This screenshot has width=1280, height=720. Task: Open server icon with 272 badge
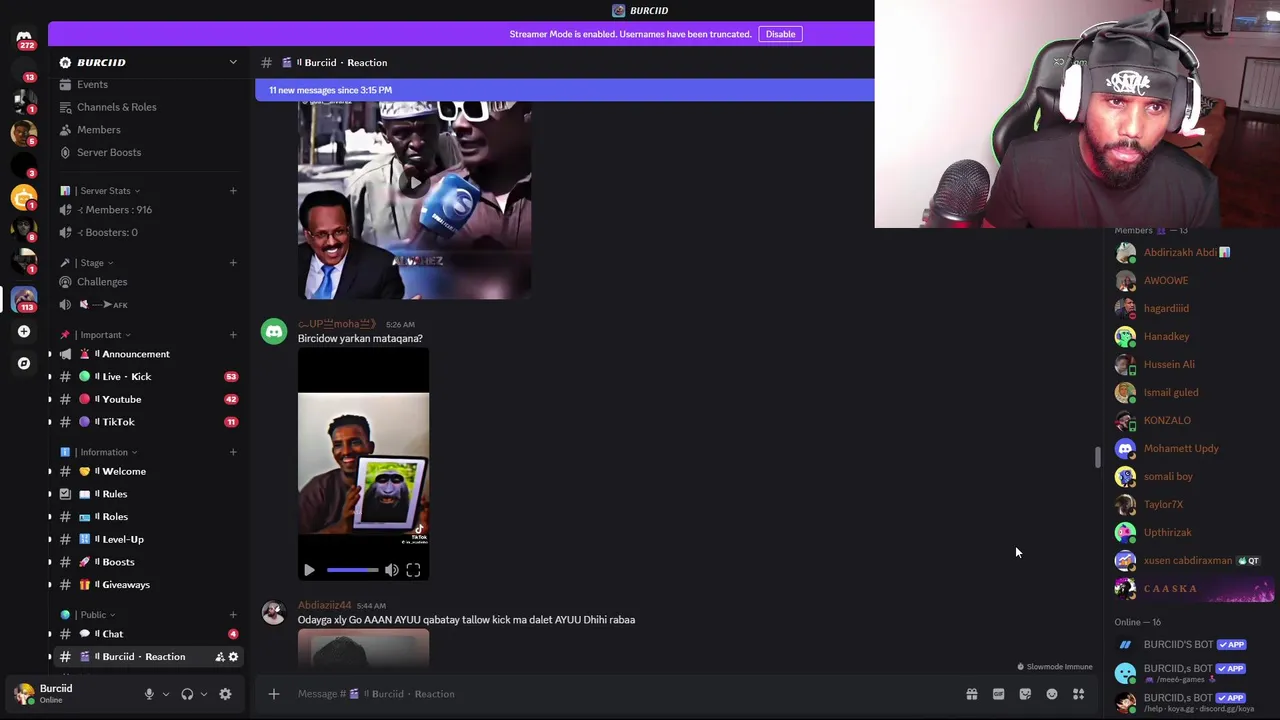[x=24, y=38]
